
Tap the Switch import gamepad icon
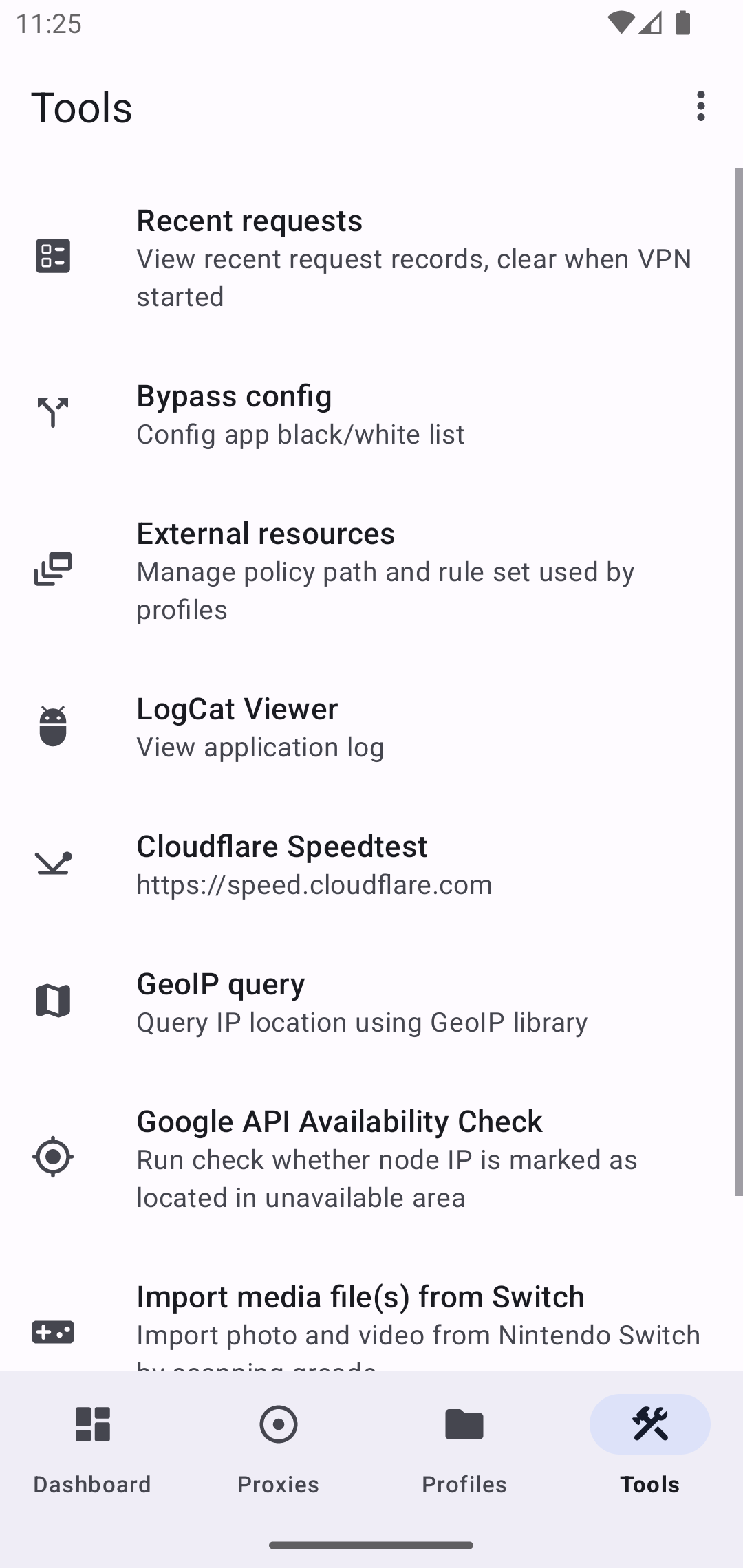53,1332
